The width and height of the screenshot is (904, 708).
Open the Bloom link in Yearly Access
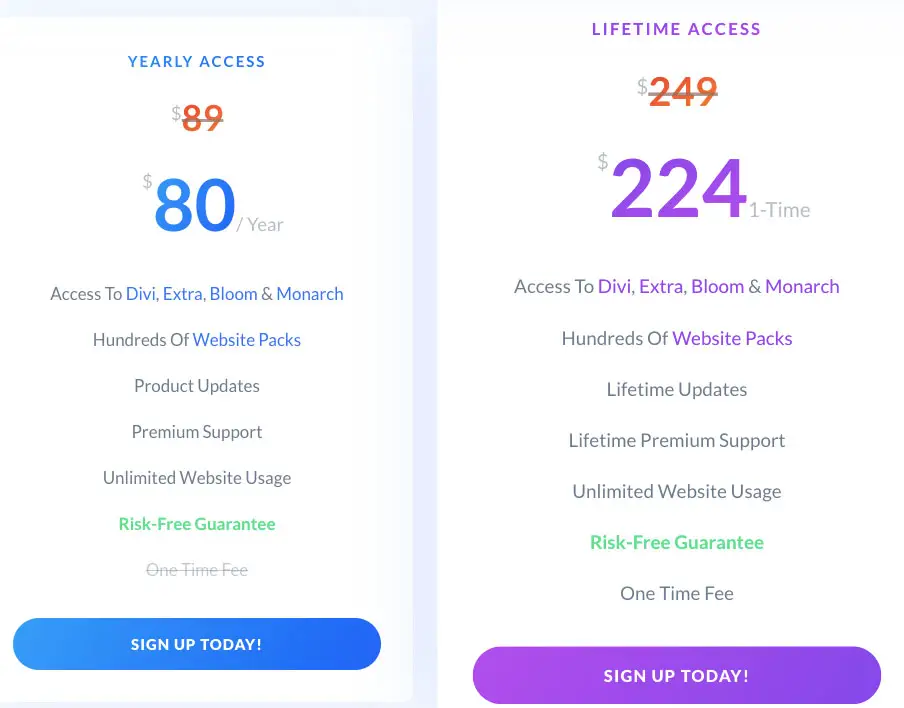[233, 293]
